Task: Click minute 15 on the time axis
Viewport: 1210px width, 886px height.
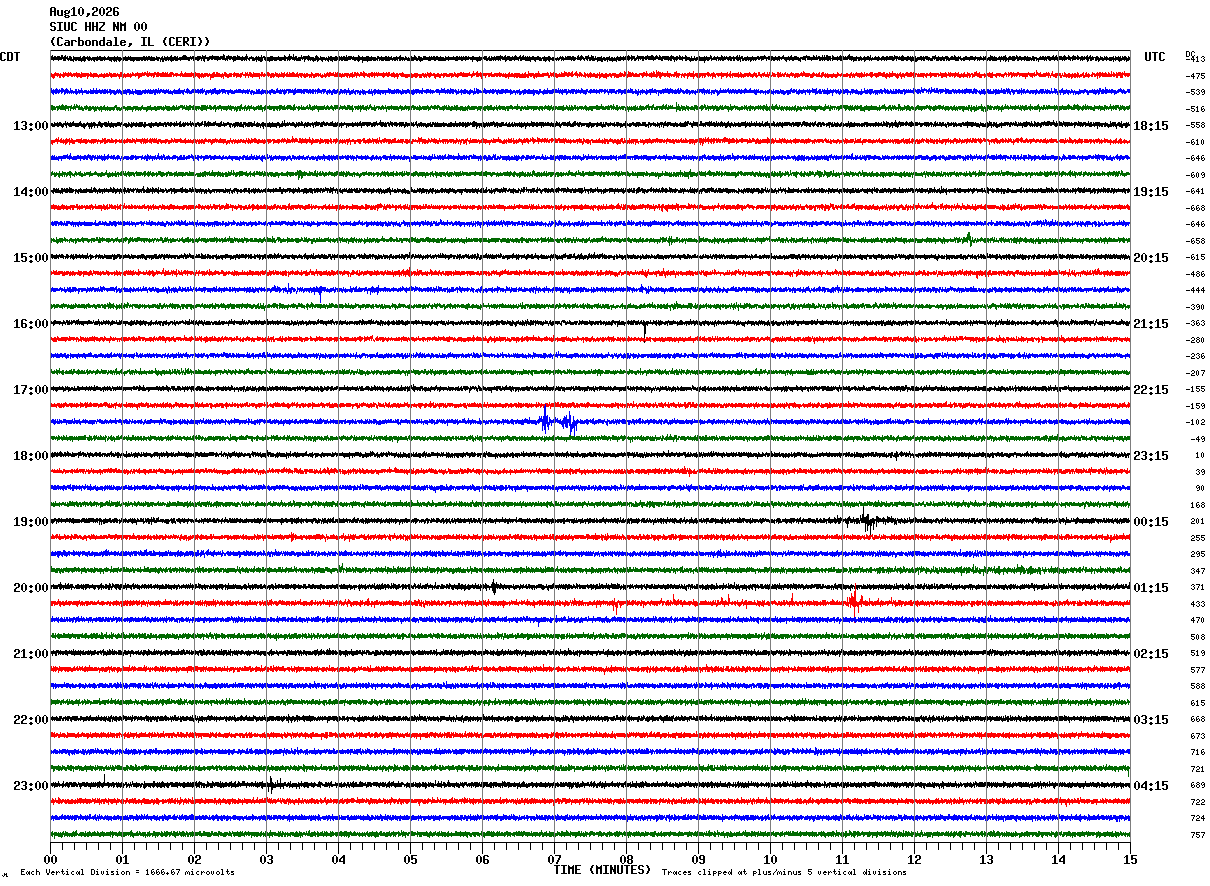Action: (x=1129, y=859)
